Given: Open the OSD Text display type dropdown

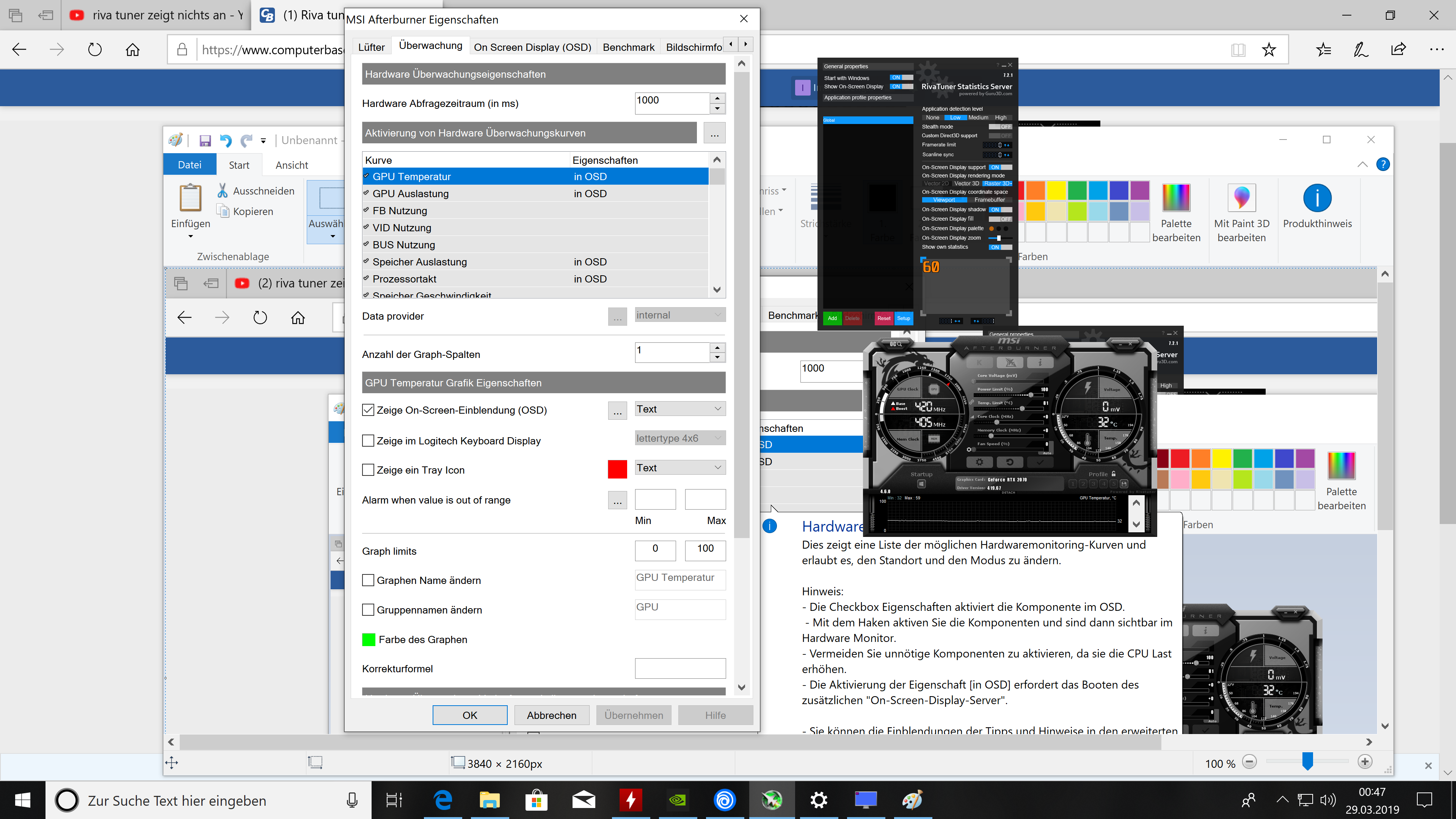Looking at the screenshot, I should point(680,409).
